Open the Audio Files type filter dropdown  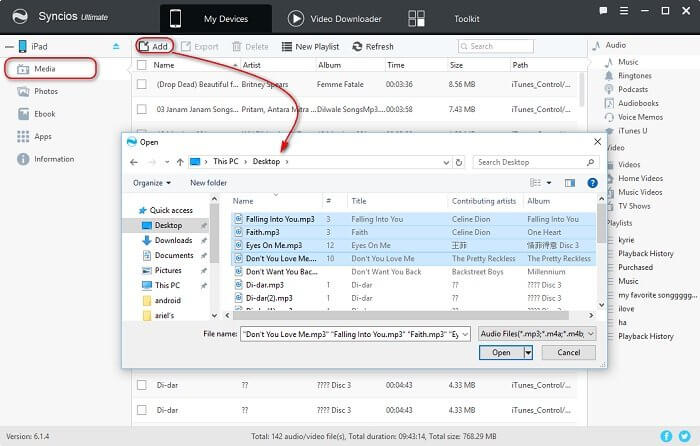pos(537,333)
